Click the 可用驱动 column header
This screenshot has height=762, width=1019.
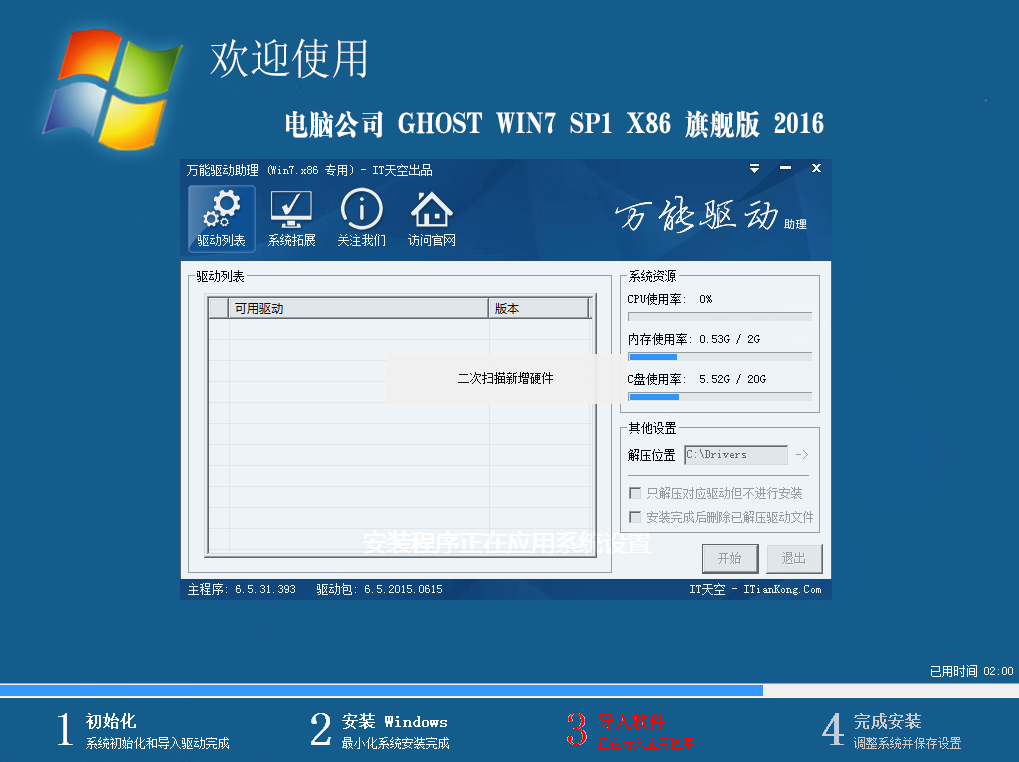358,309
